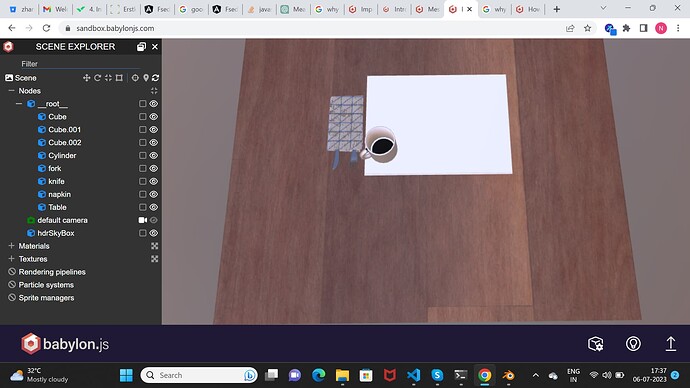This screenshot has height=388, width=690.
Task: Click the upload arrow icon in footer
Action: pos(671,344)
